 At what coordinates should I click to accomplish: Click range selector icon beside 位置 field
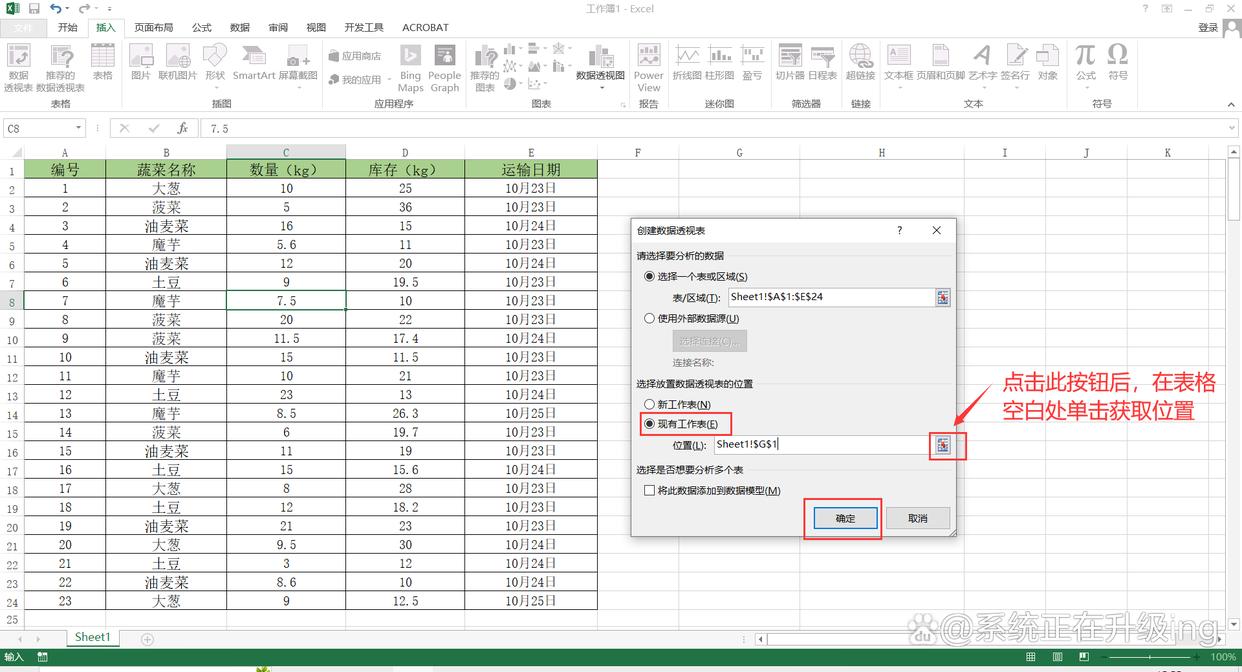[x=942, y=445]
